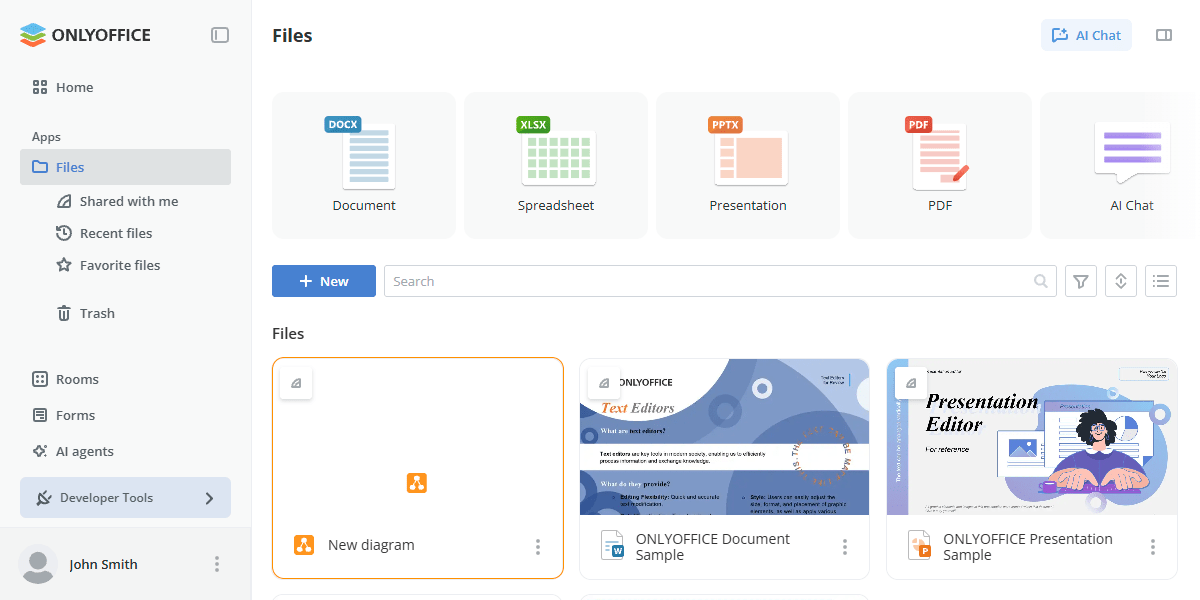Create a new PDF
This screenshot has height=600, width=1200.
[940, 165]
